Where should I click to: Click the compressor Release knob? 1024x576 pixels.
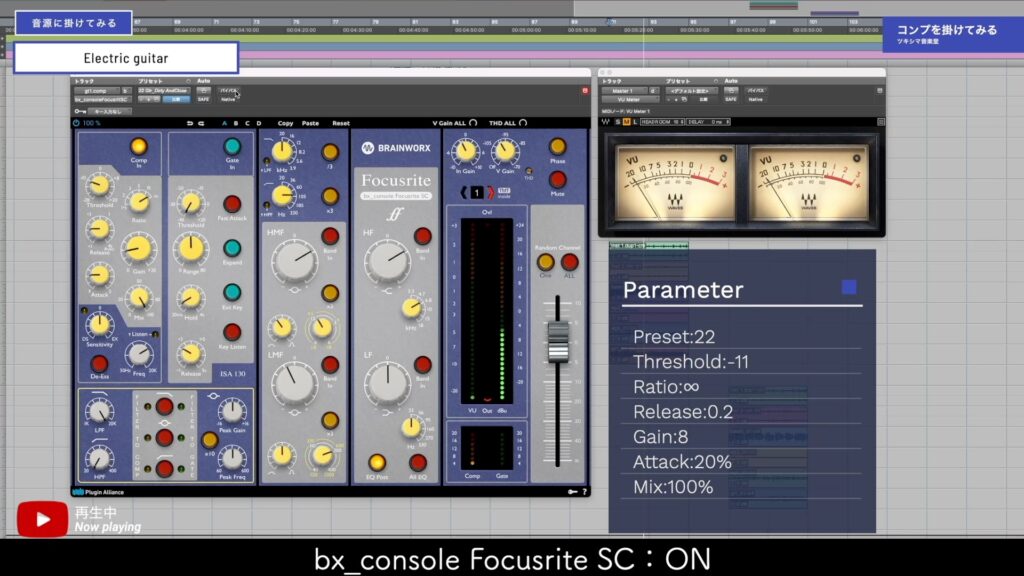pos(99,229)
